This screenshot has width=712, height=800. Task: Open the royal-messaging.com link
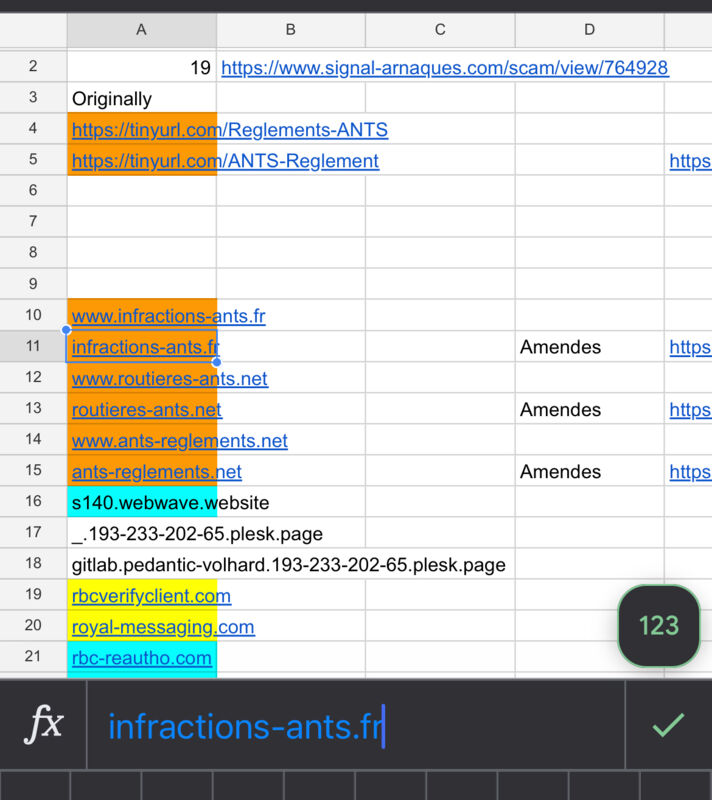pos(163,627)
